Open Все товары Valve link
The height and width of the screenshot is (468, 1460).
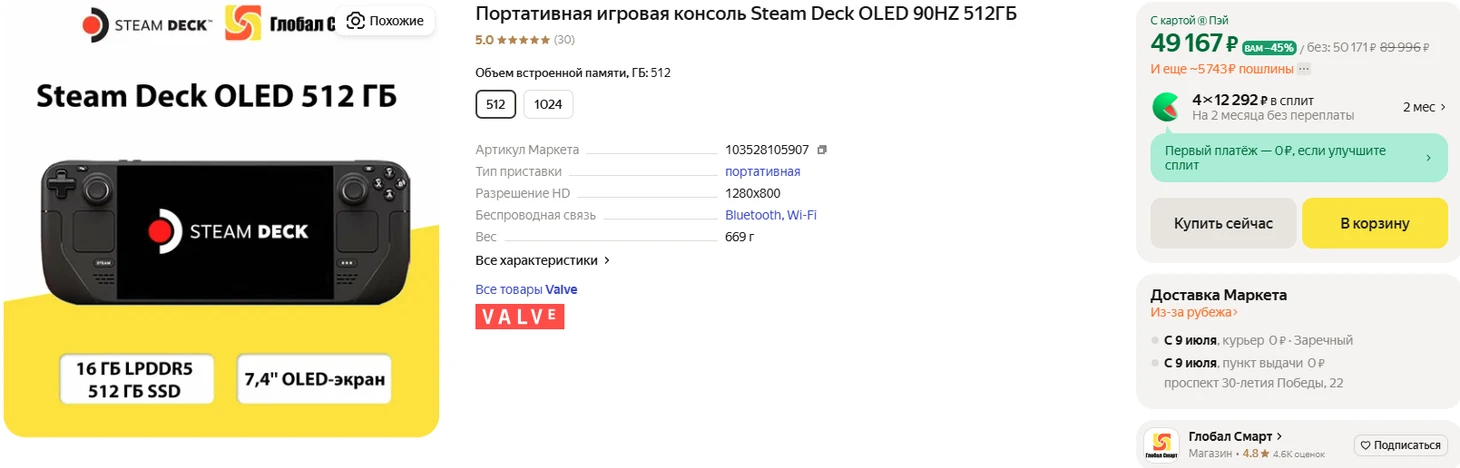click(x=526, y=290)
